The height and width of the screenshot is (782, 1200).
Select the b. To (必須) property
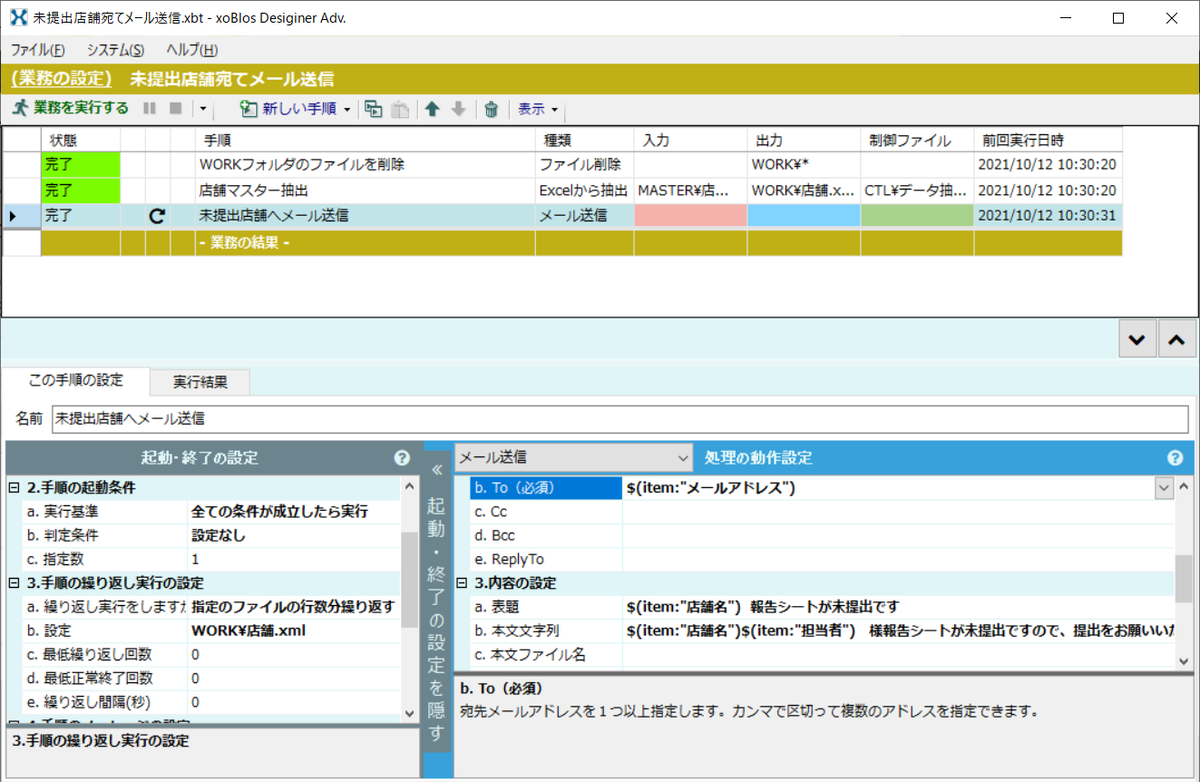tap(546, 488)
